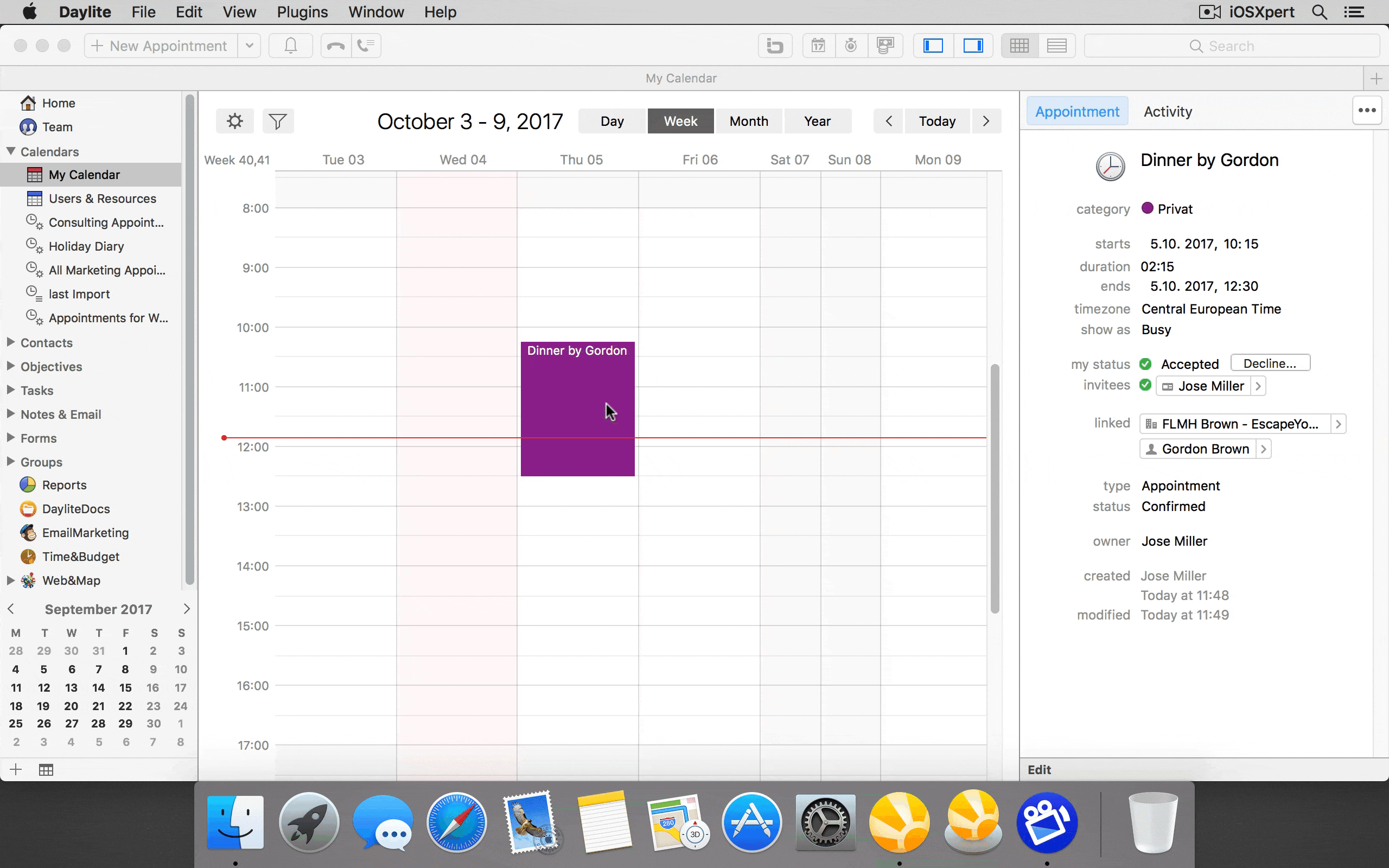Click Edit at bottom of details
Screen dimensions: 1389x868
coord(1039,770)
